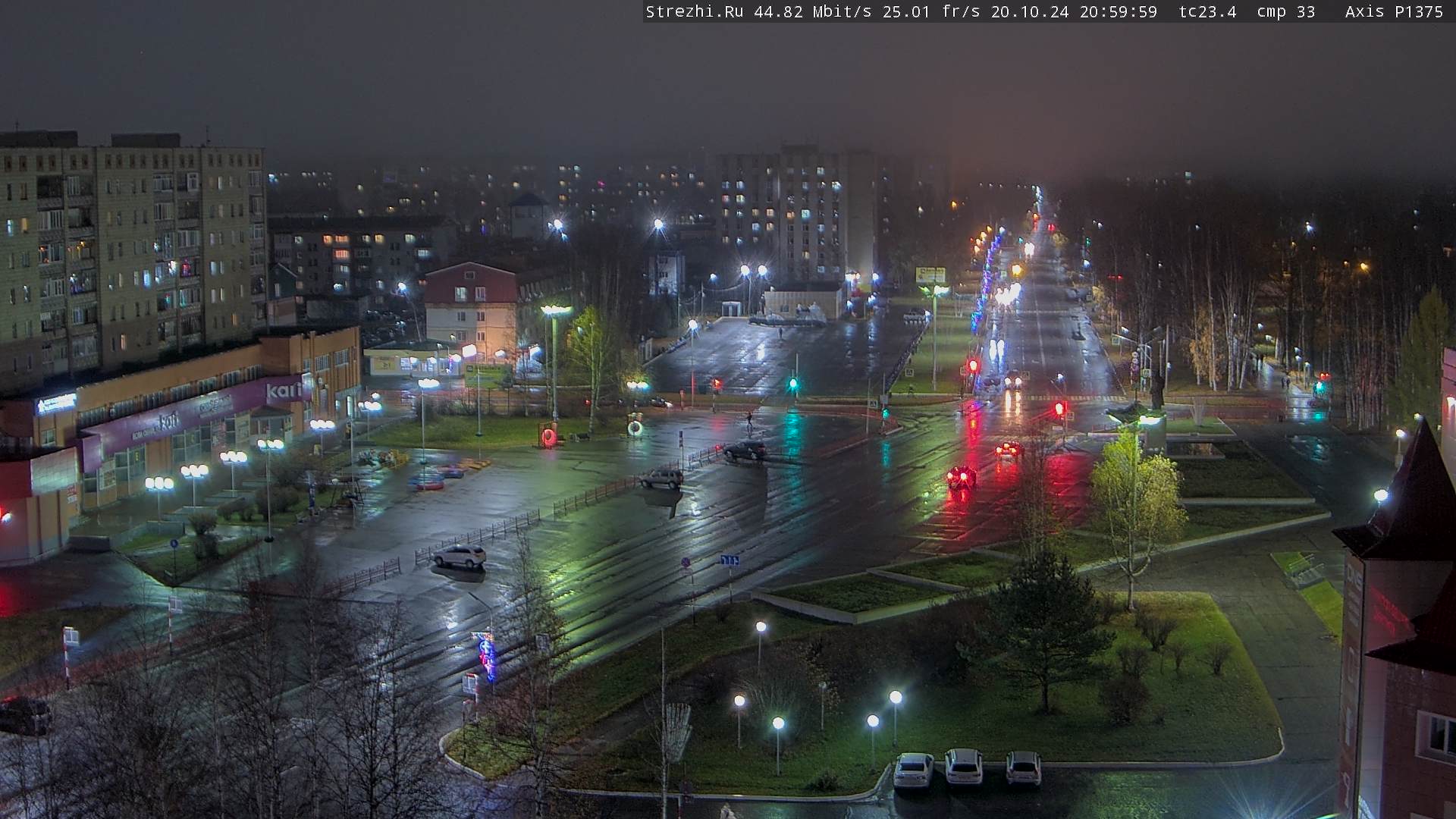Click the cmp 33 compression value

coord(1286,12)
